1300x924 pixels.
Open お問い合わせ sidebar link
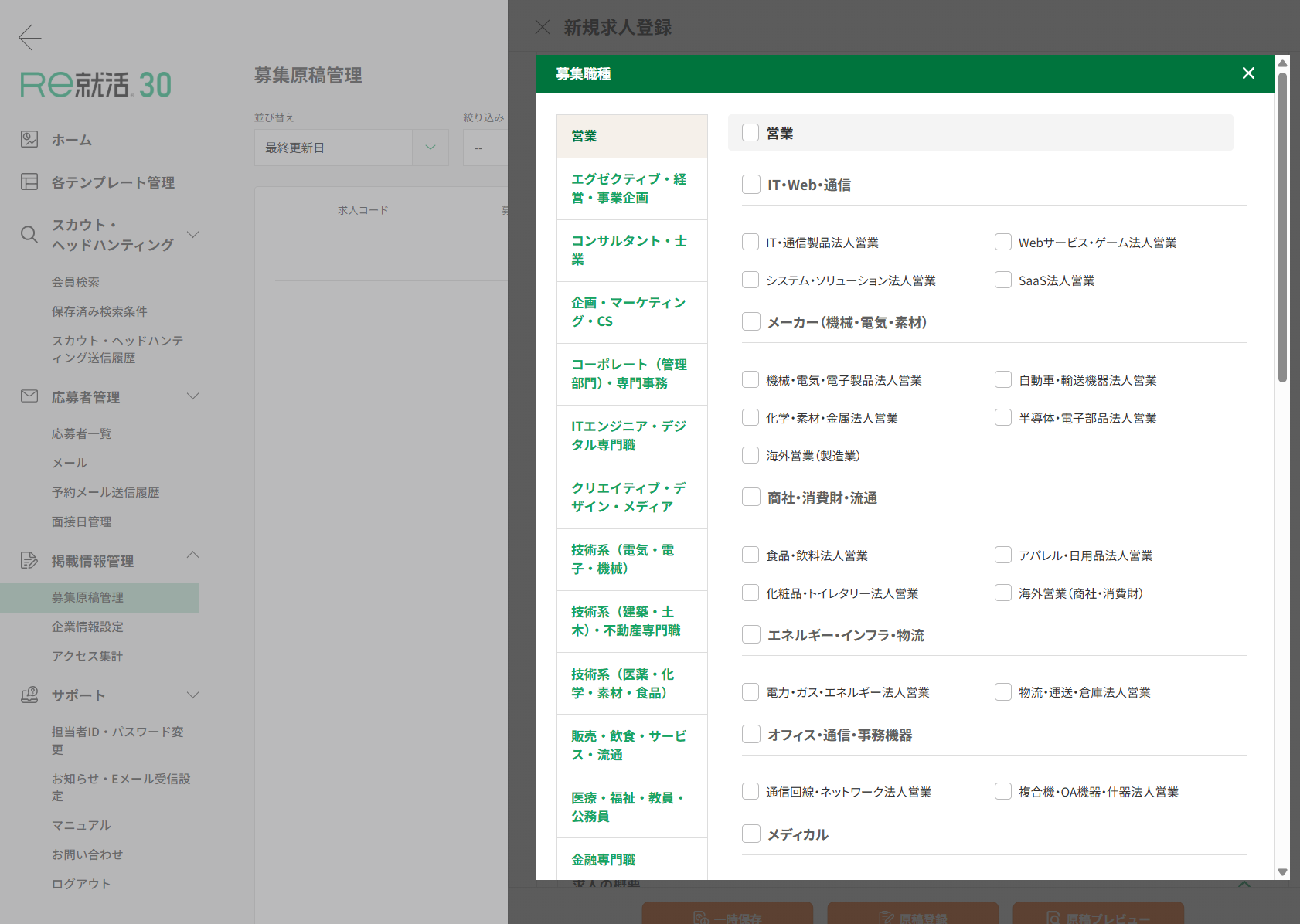pyautogui.click(x=87, y=854)
